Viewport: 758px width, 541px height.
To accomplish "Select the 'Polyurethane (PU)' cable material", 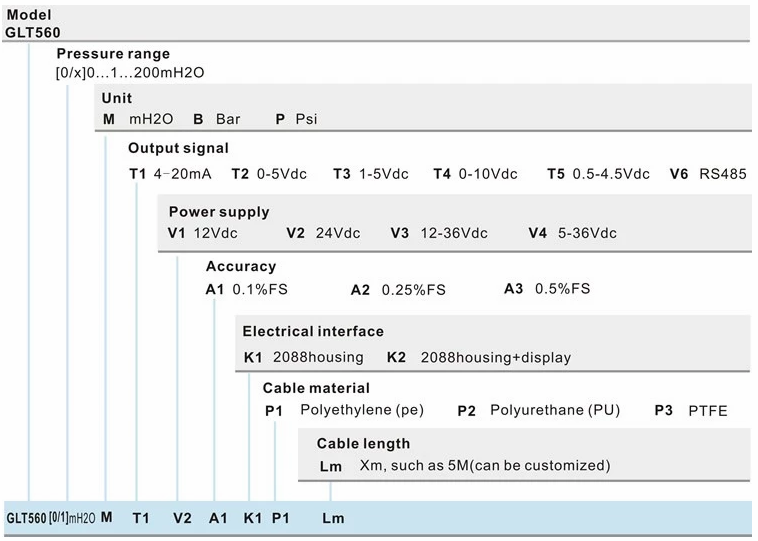I will click(x=555, y=410).
